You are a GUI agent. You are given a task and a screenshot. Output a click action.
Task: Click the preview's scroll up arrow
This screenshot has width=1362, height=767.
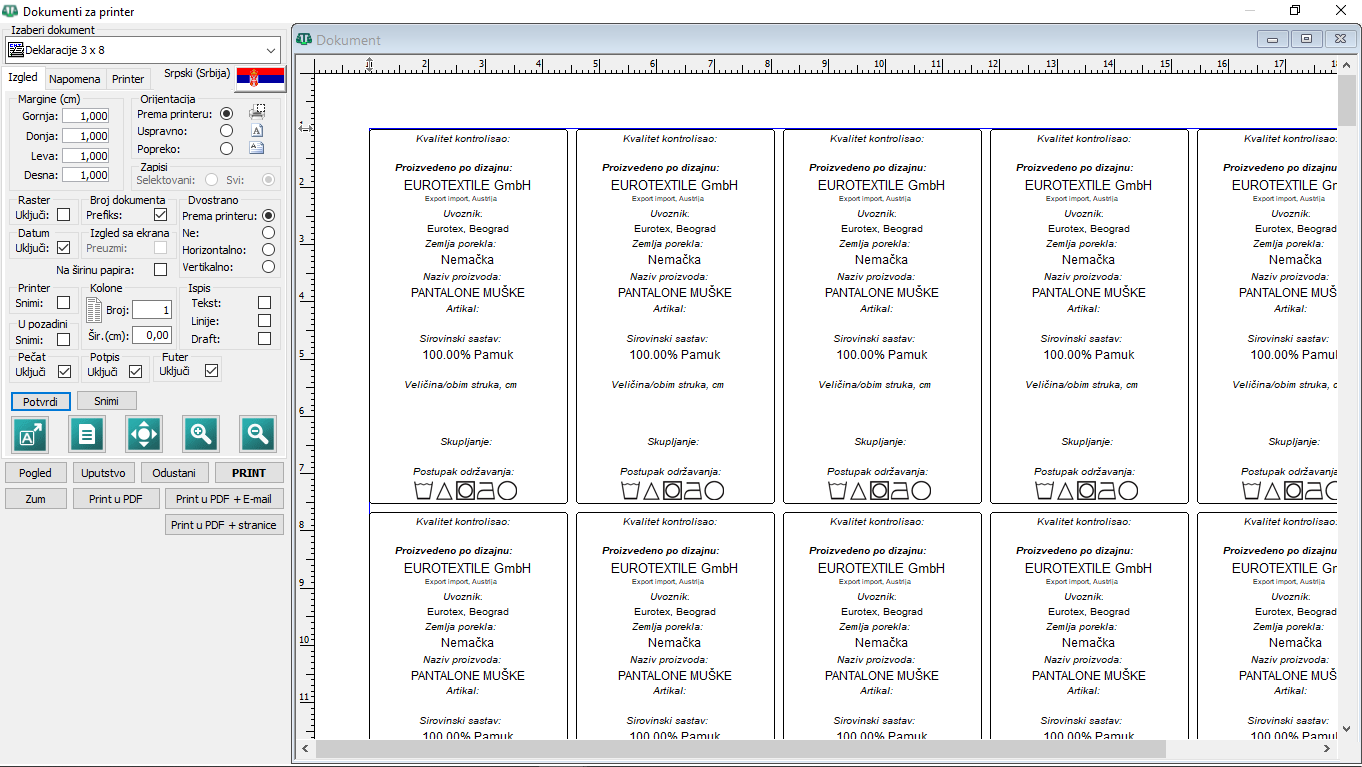pos(1346,66)
